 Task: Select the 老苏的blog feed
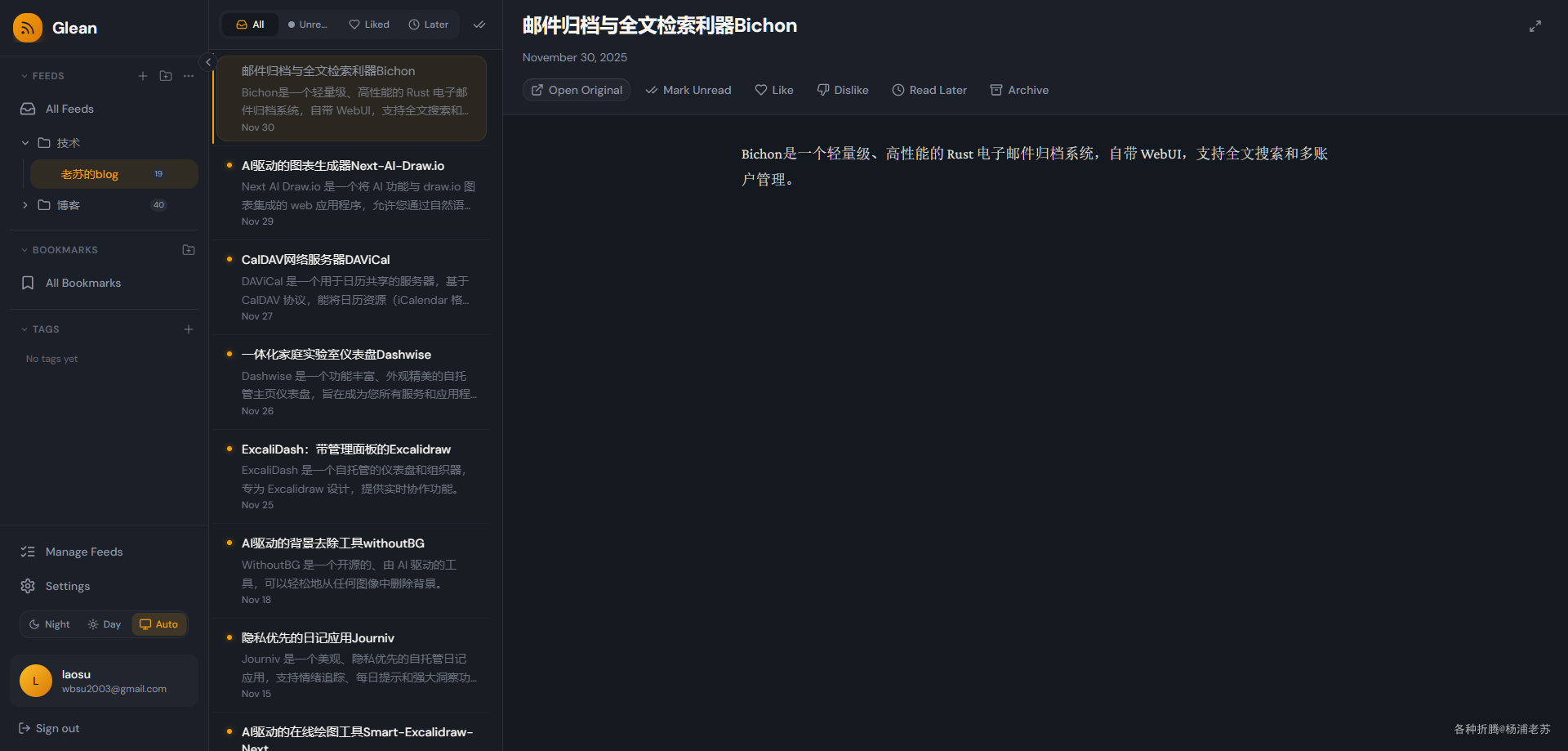pos(114,174)
